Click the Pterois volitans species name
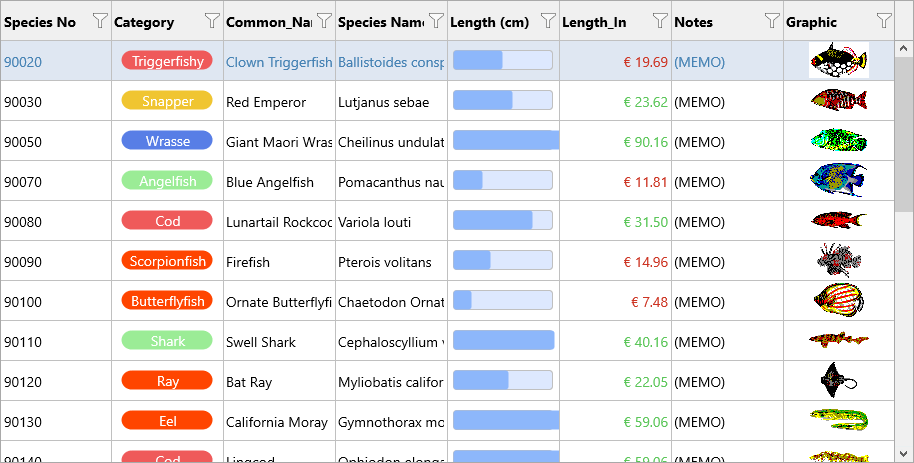The width and height of the screenshot is (914, 463). (385, 262)
